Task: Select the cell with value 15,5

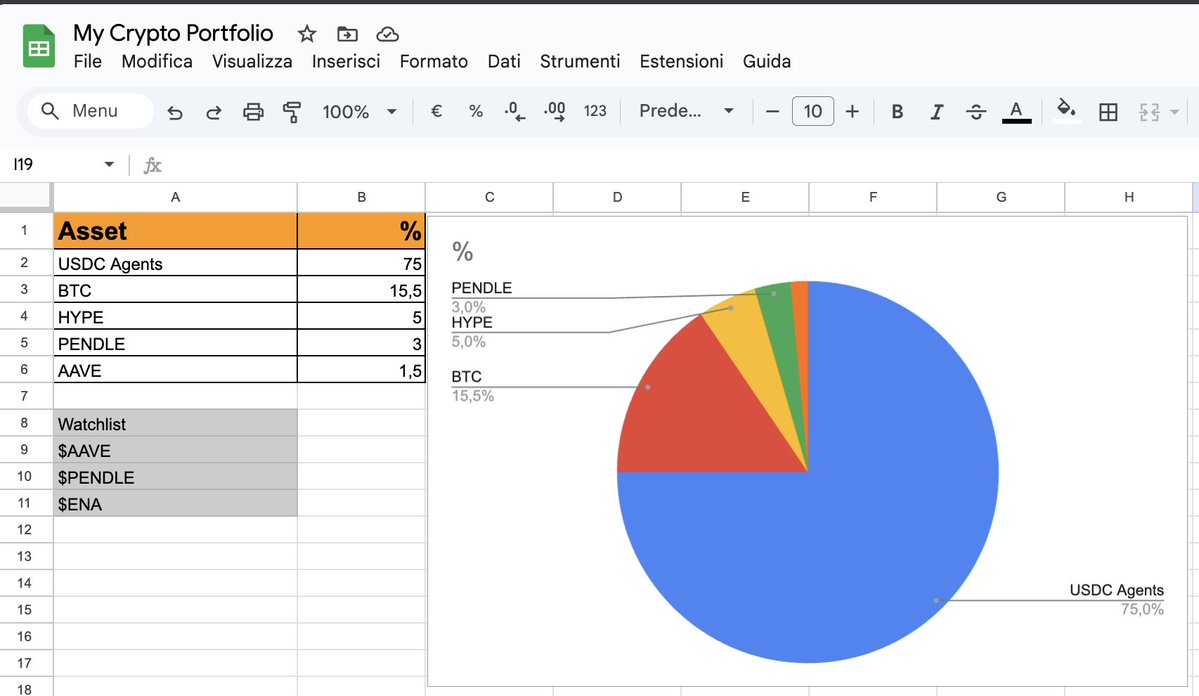Action: 362,290
